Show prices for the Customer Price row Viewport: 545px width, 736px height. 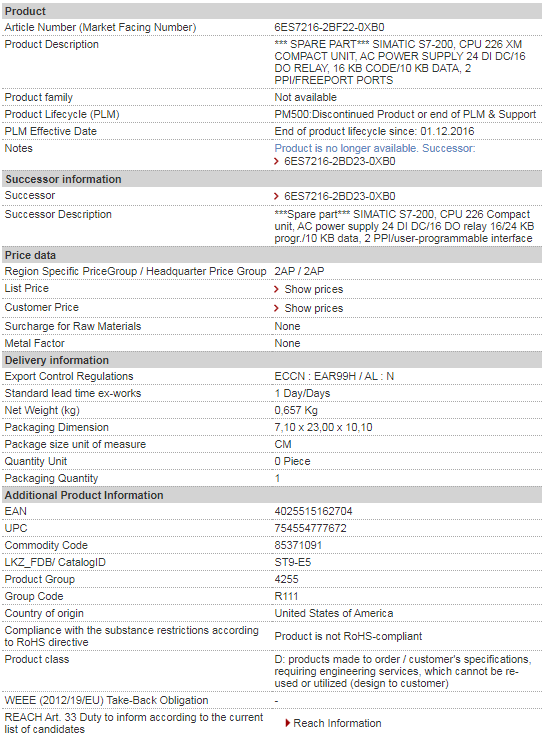point(314,308)
